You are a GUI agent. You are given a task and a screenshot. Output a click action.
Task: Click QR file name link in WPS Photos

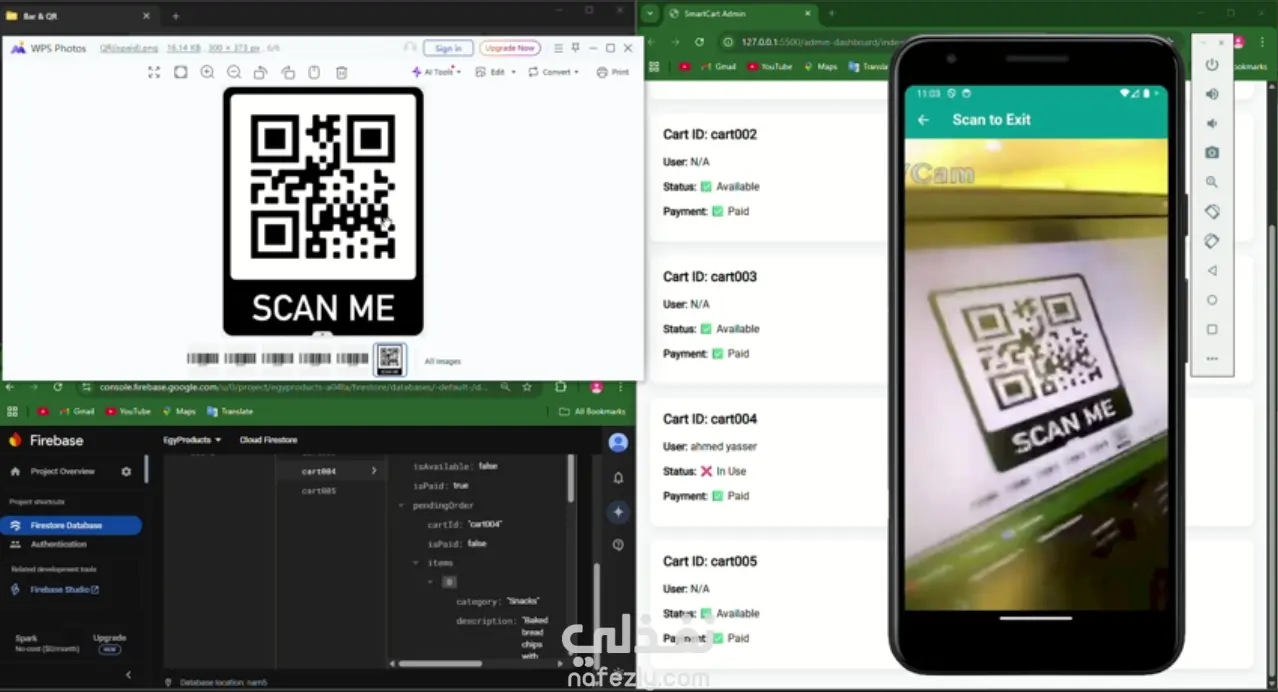[128, 48]
